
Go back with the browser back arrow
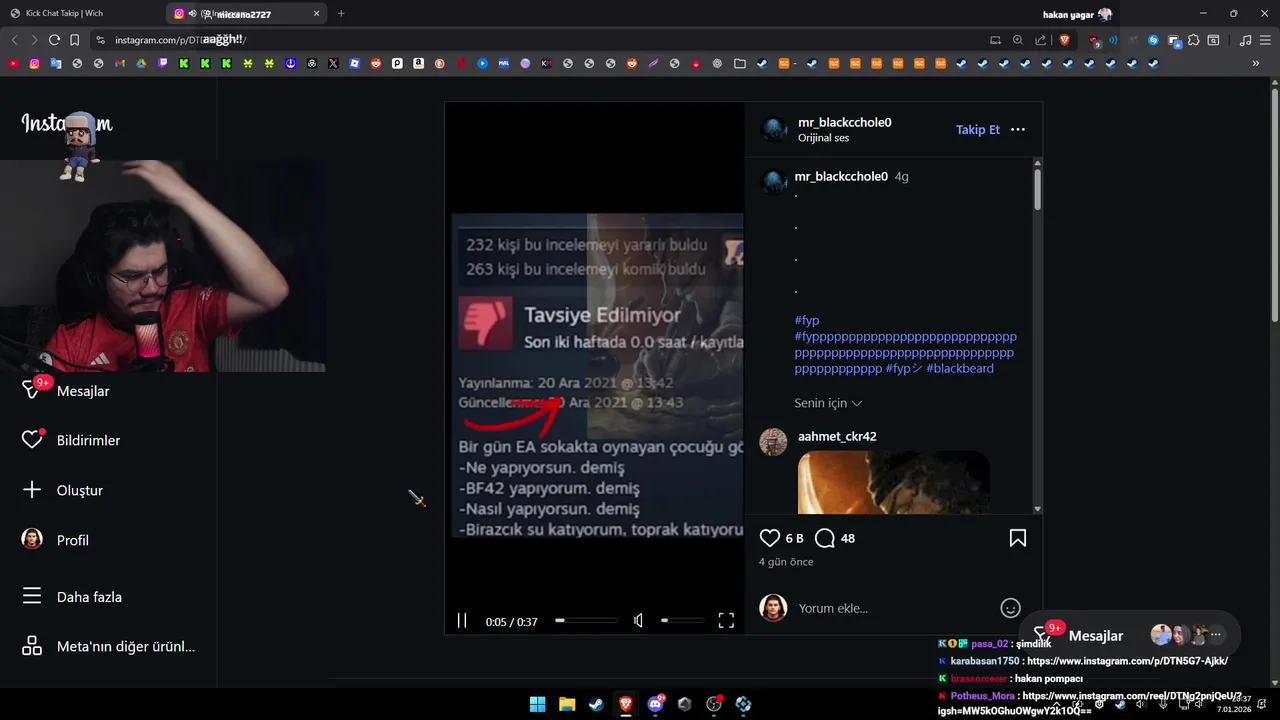pos(14,40)
